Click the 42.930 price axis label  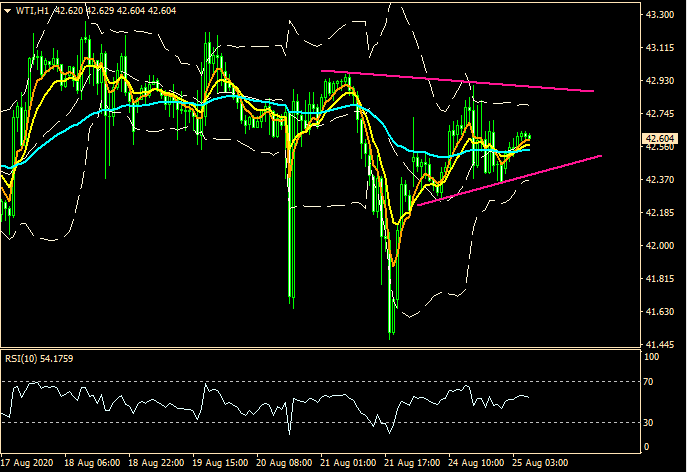click(661, 81)
